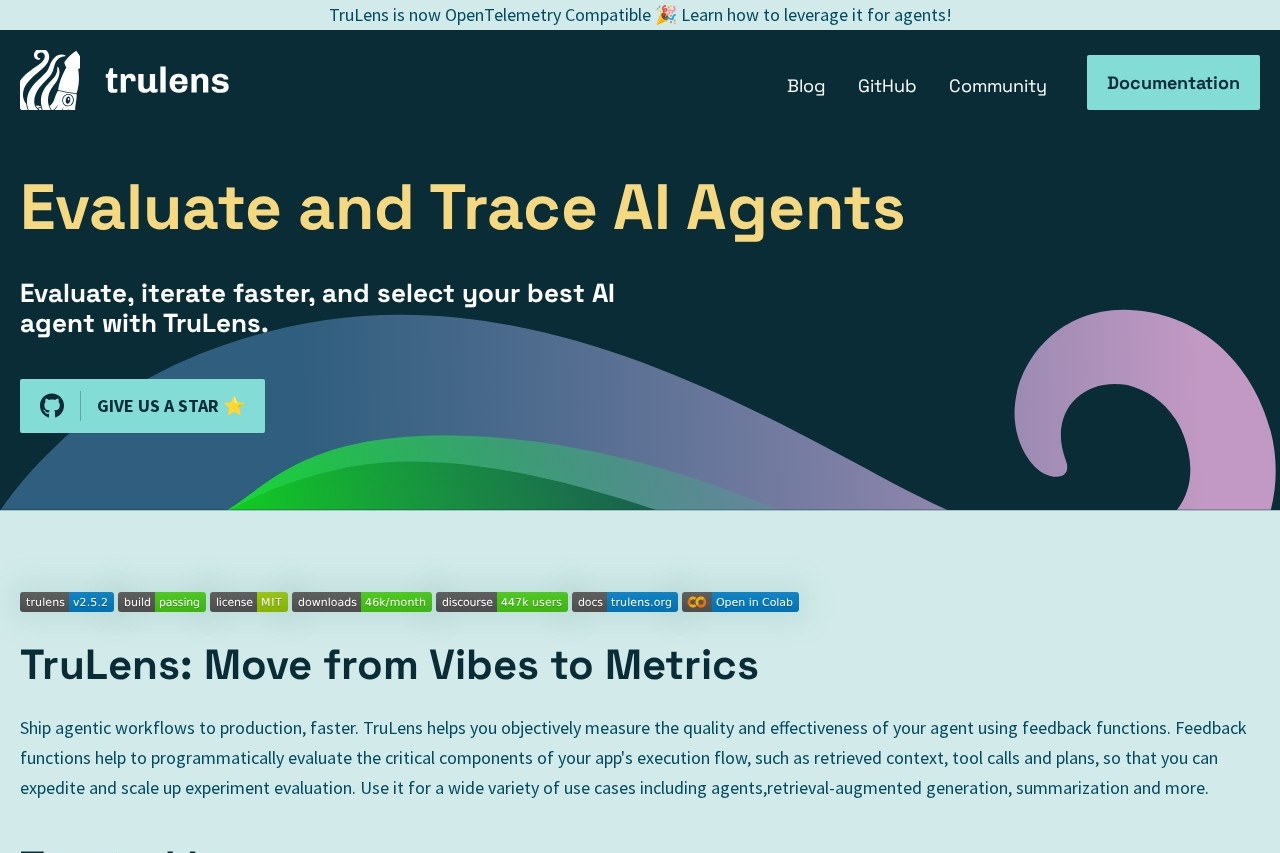
Task: Click the star emoji on the star button
Action: click(x=234, y=406)
